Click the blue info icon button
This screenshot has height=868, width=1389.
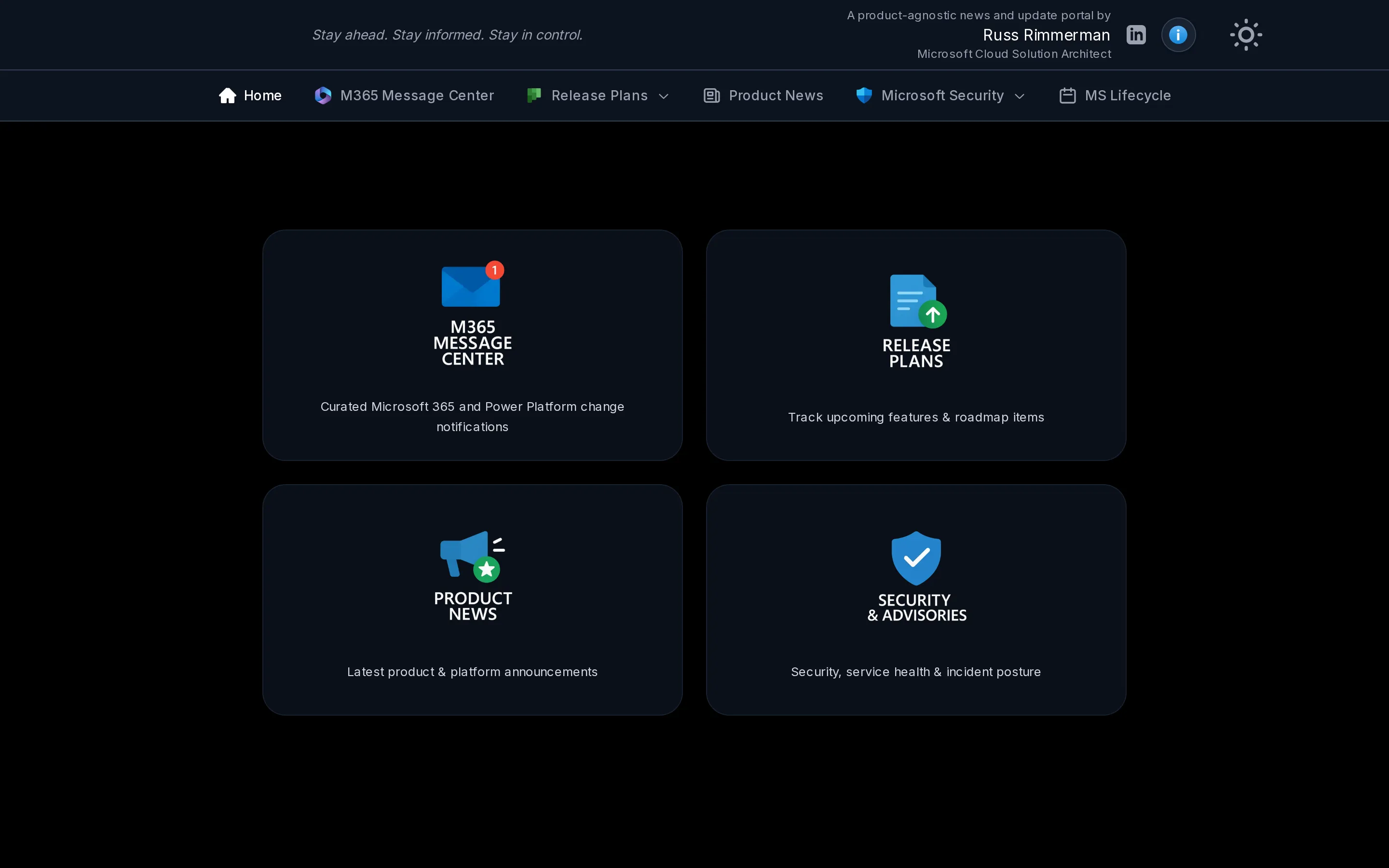click(1178, 34)
